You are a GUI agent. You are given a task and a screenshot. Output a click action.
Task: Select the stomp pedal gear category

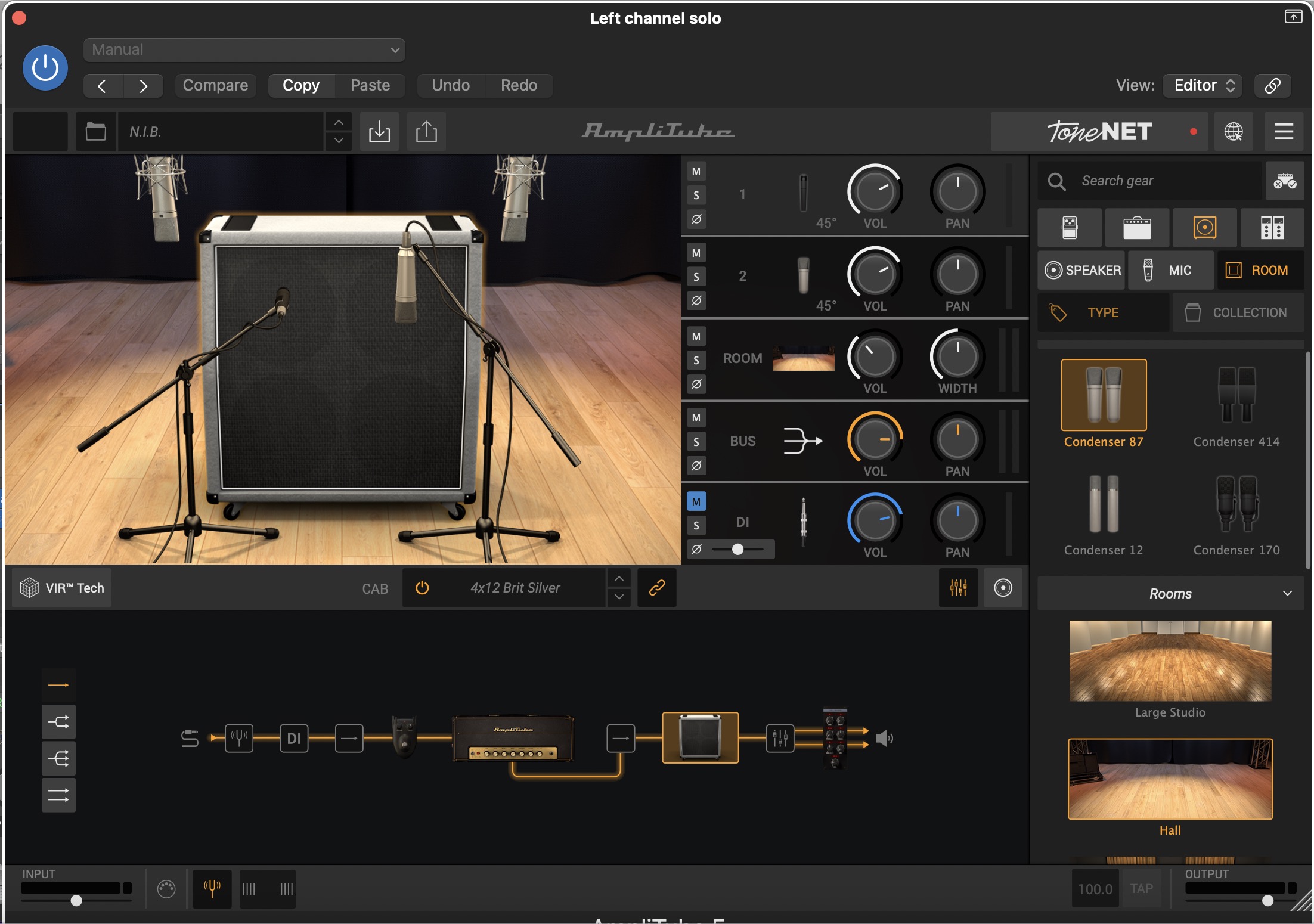(1070, 228)
